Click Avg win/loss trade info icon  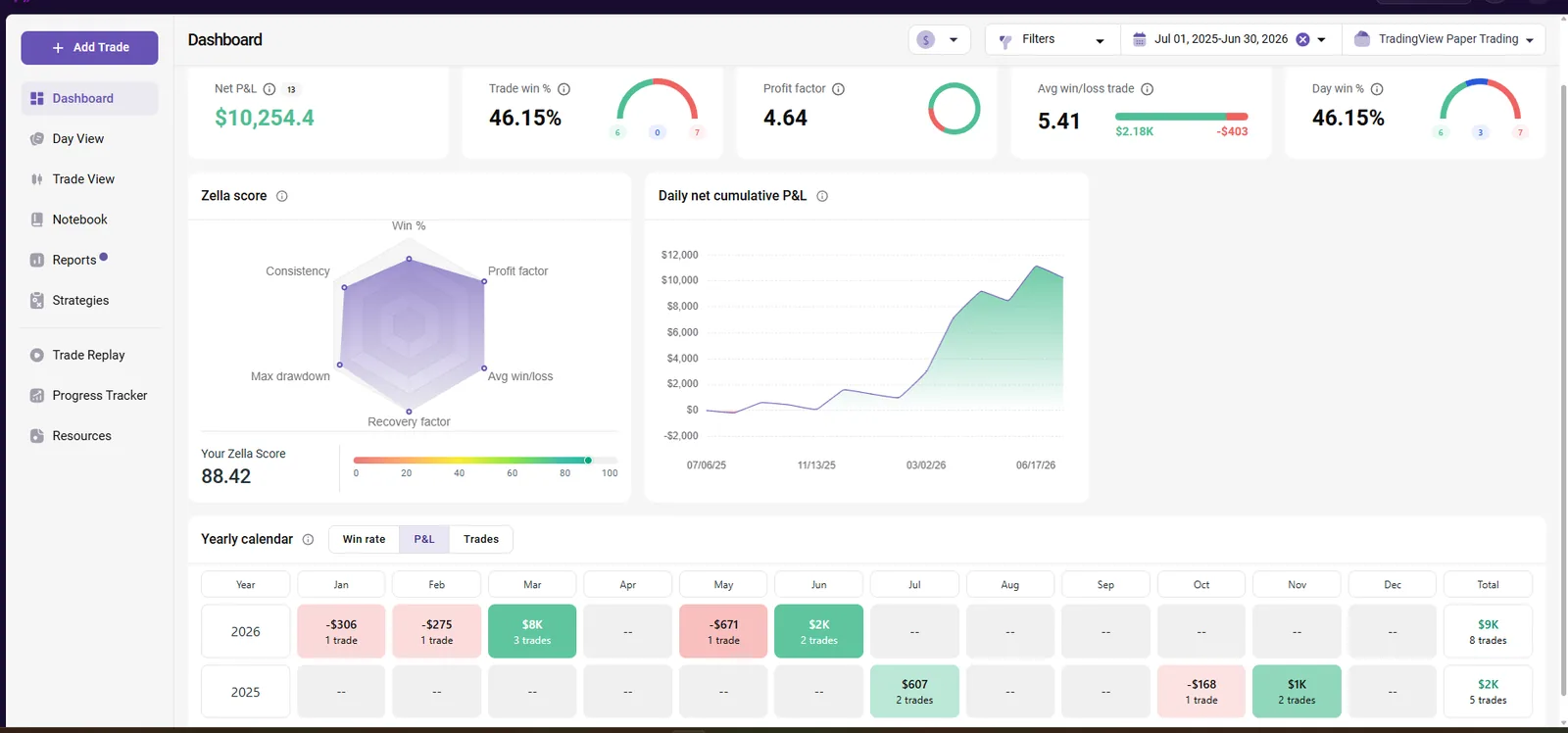[x=1148, y=89]
